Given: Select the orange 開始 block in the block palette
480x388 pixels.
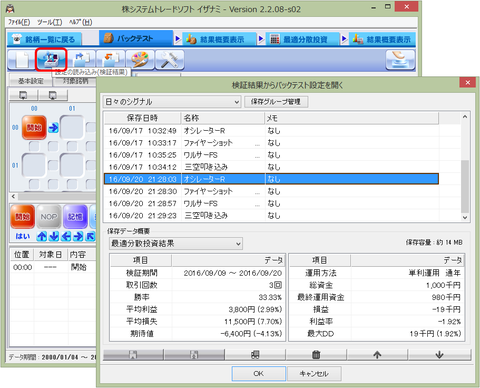Looking at the screenshot, I should [x=23, y=217].
